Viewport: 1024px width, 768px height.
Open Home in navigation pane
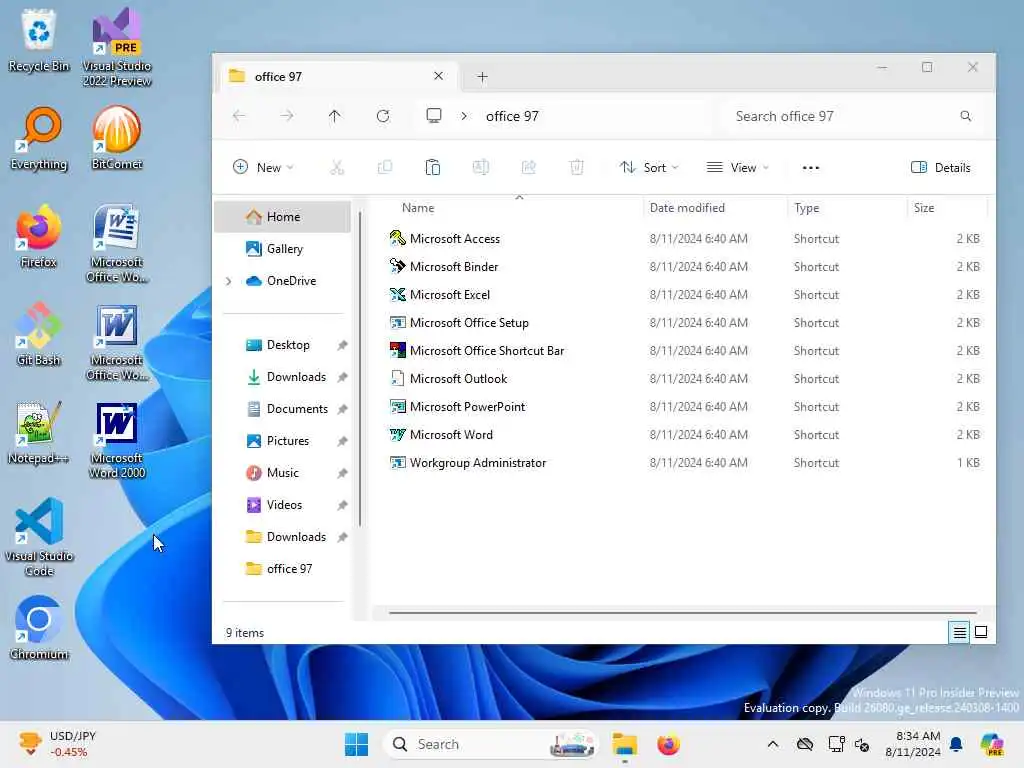pos(283,217)
